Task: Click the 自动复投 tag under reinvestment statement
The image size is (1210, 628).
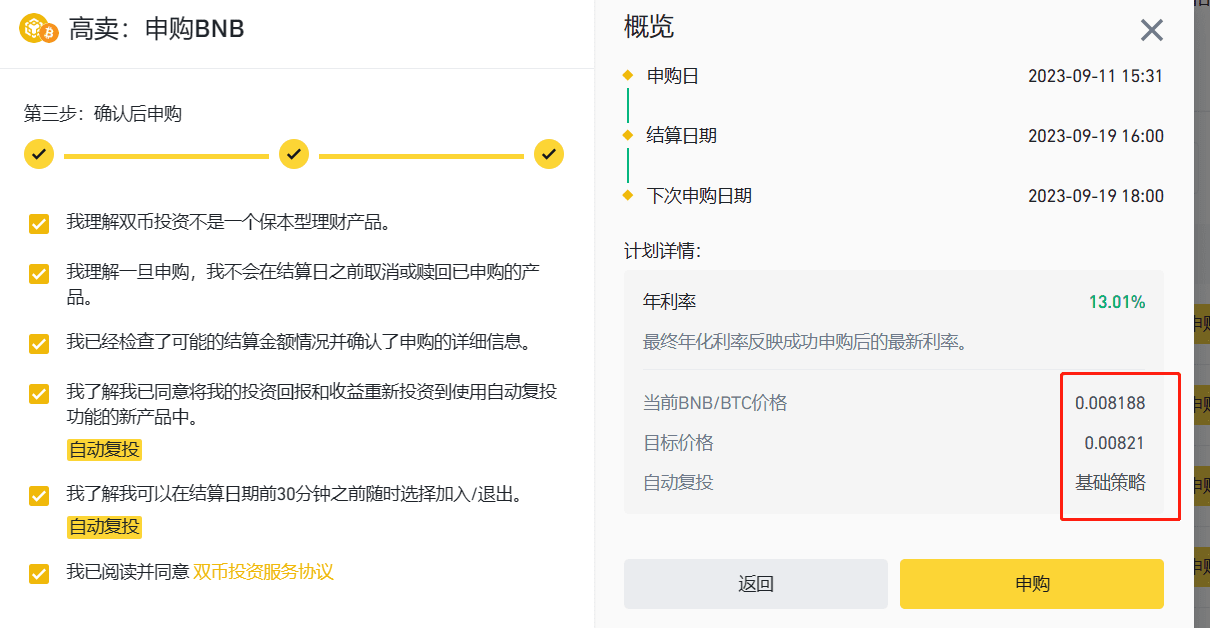Action: 105,450
